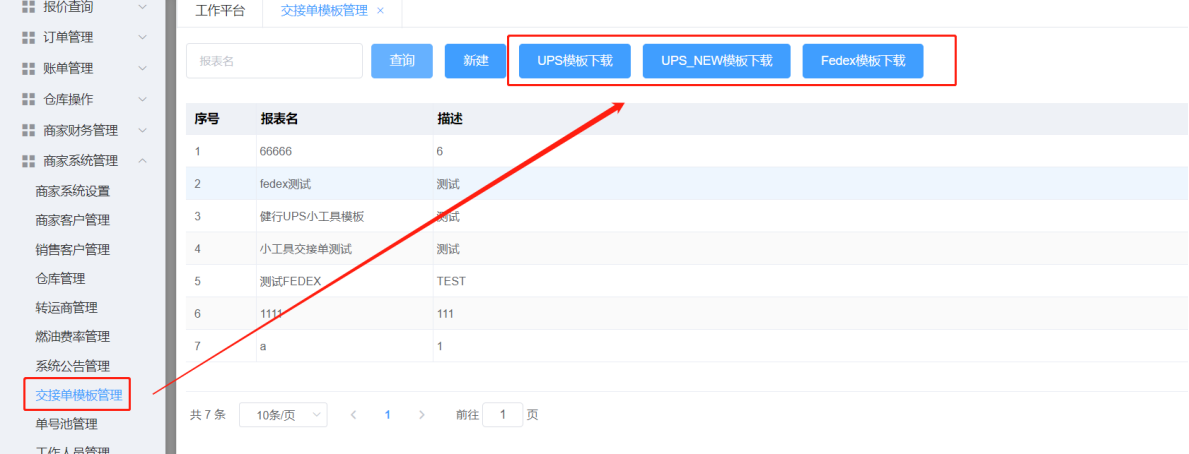The height and width of the screenshot is (454, 1189).
Task: Focus the 报表名 search field
Action: [274, 61]
